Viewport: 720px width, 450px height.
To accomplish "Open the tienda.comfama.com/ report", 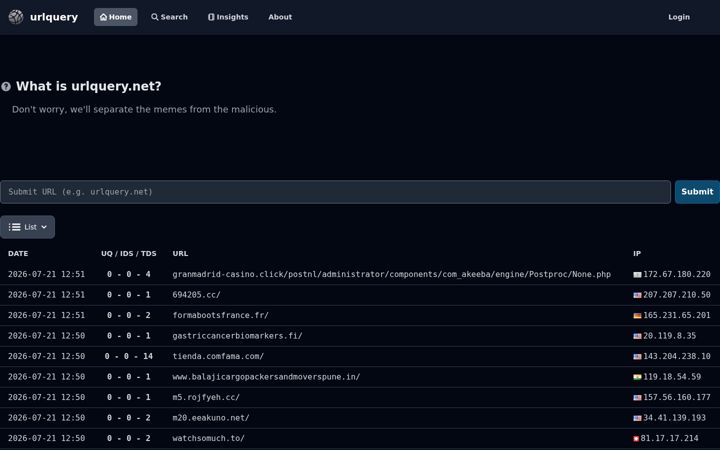I will [218, 356].
